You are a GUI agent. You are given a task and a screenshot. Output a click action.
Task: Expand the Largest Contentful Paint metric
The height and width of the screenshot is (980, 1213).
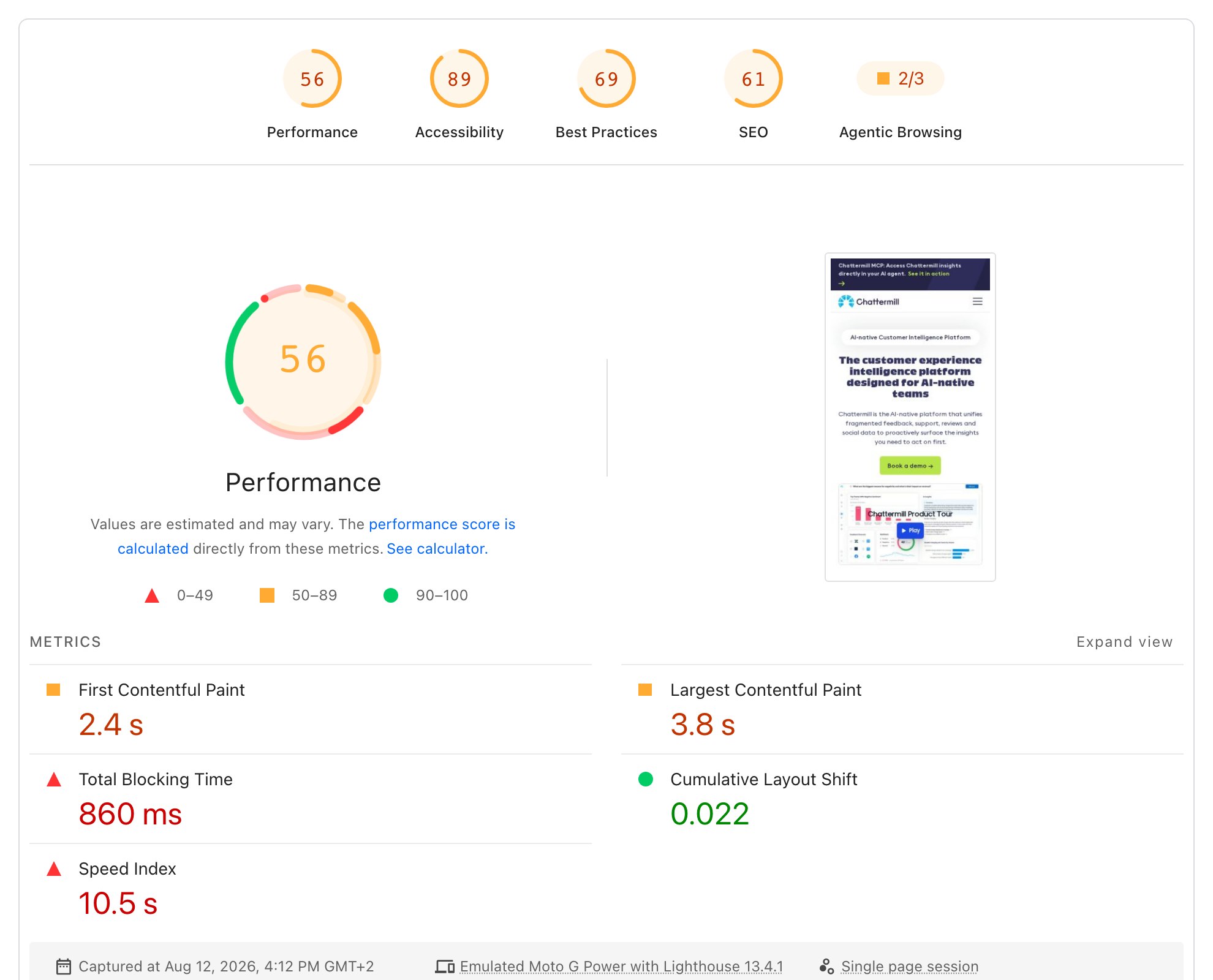pos(902,709)
